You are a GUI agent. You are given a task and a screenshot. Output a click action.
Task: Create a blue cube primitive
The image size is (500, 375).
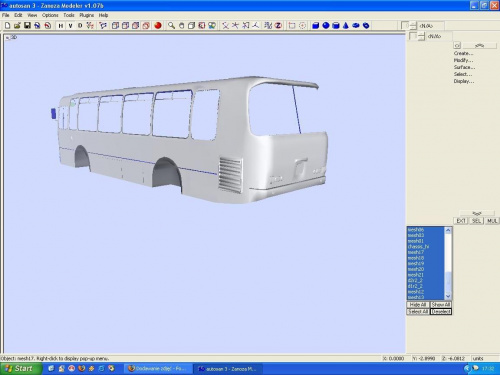tap(315, 25)
